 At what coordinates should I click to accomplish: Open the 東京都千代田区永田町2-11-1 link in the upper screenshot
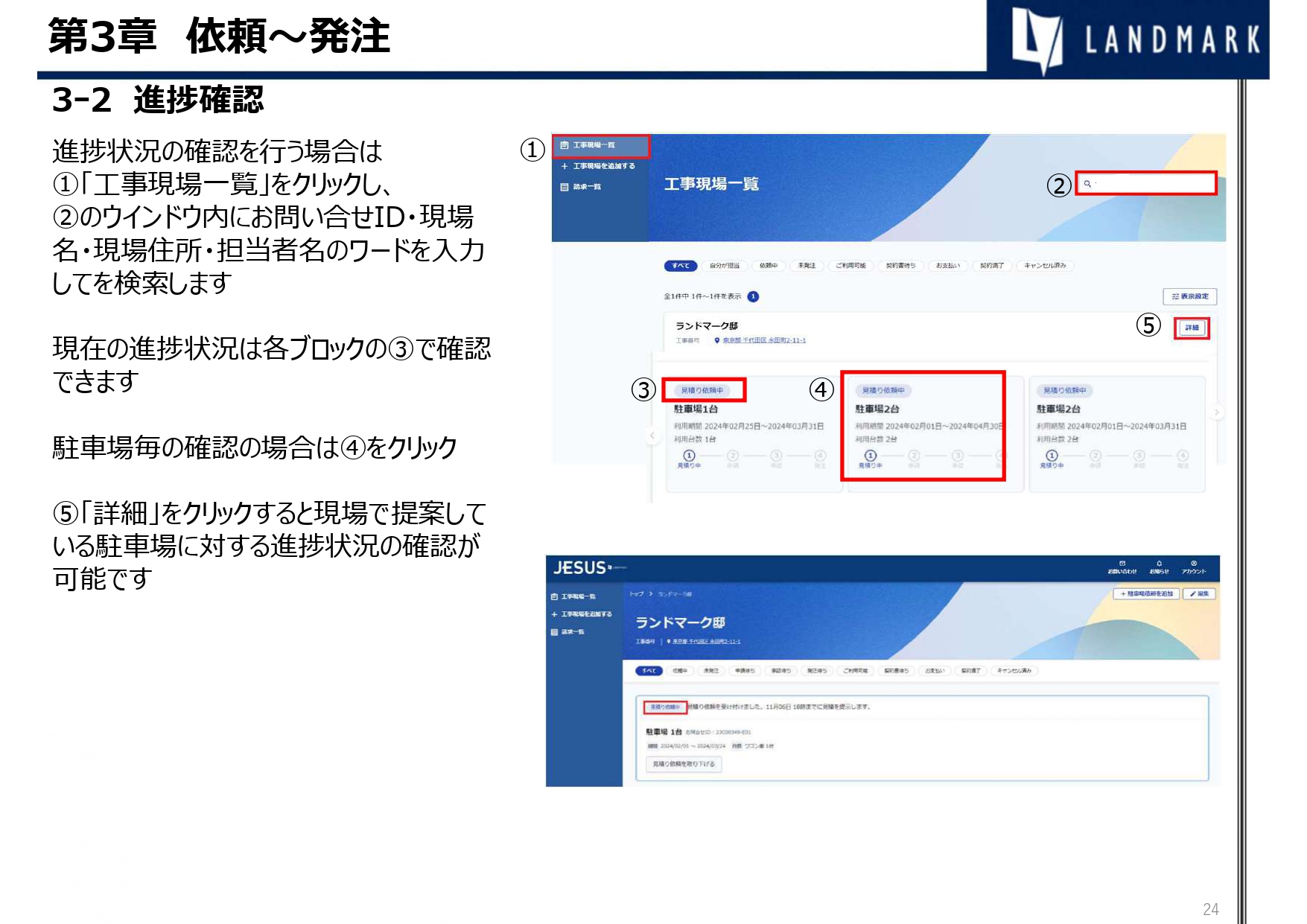click(x=764, y=340)
